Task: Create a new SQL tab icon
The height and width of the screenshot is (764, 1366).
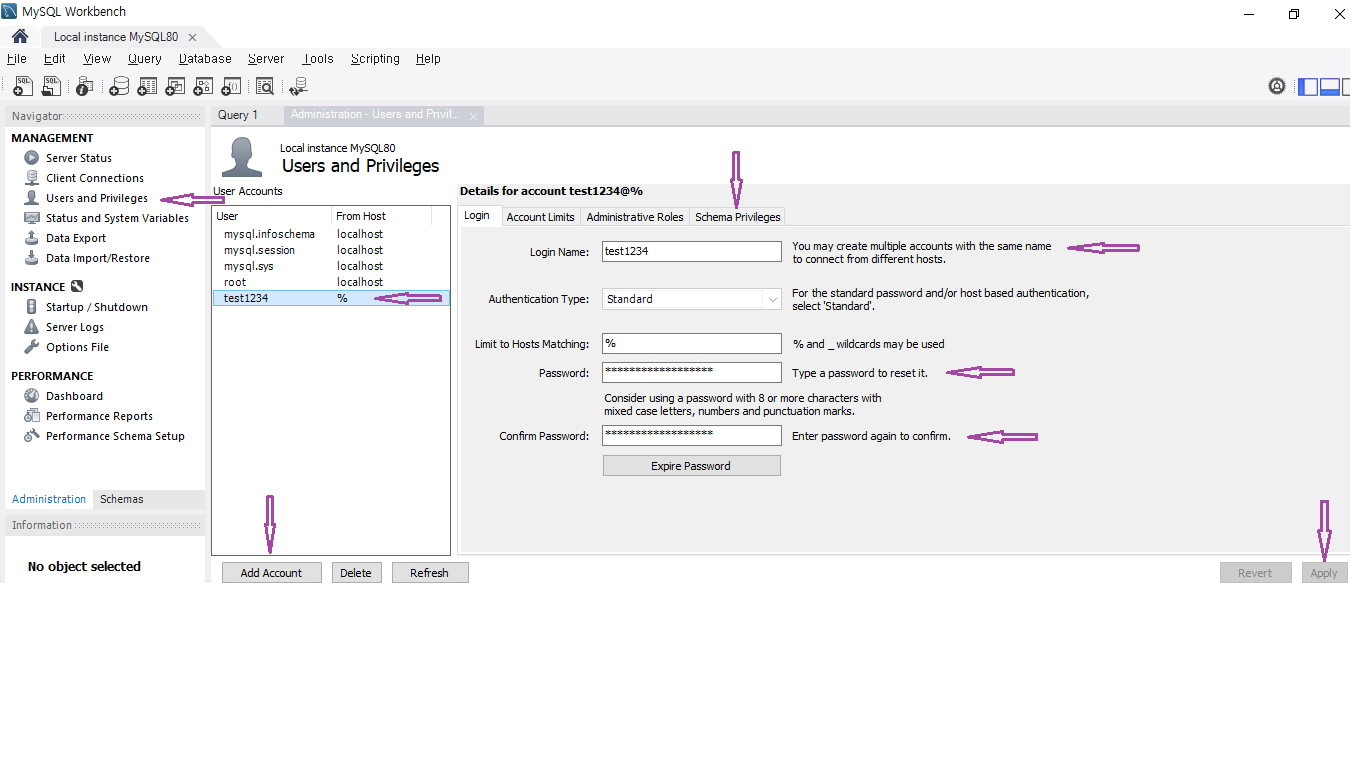Action: (22, 87)
